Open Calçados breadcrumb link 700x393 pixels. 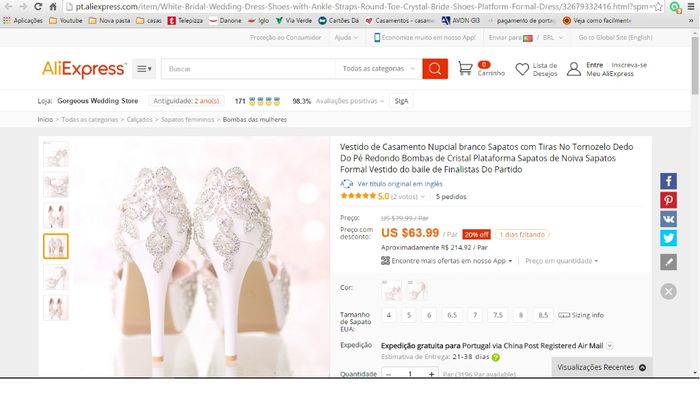coord(139,120)
